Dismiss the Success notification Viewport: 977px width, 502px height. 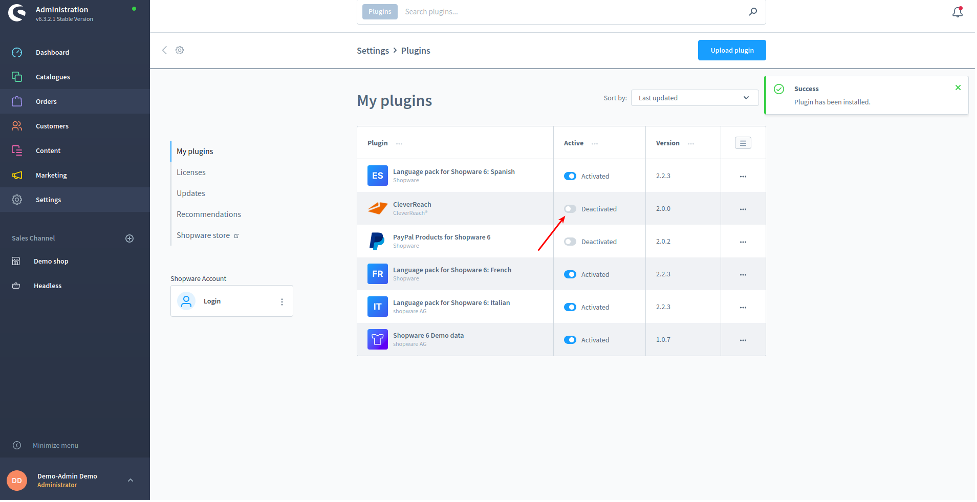pos(957,88)
